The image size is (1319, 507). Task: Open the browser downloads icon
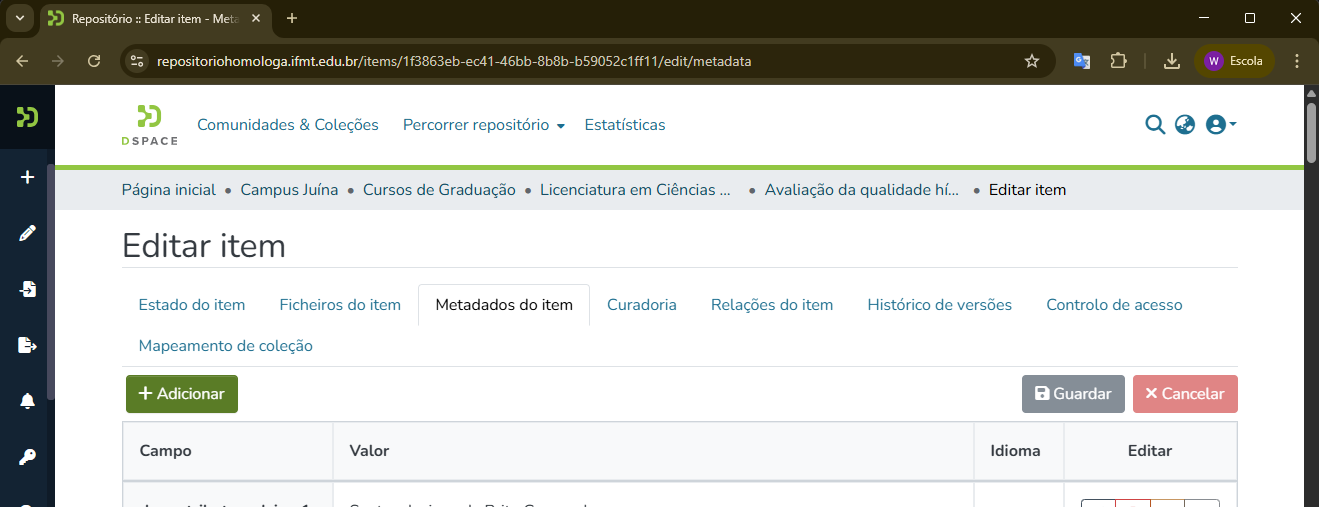1171,61
